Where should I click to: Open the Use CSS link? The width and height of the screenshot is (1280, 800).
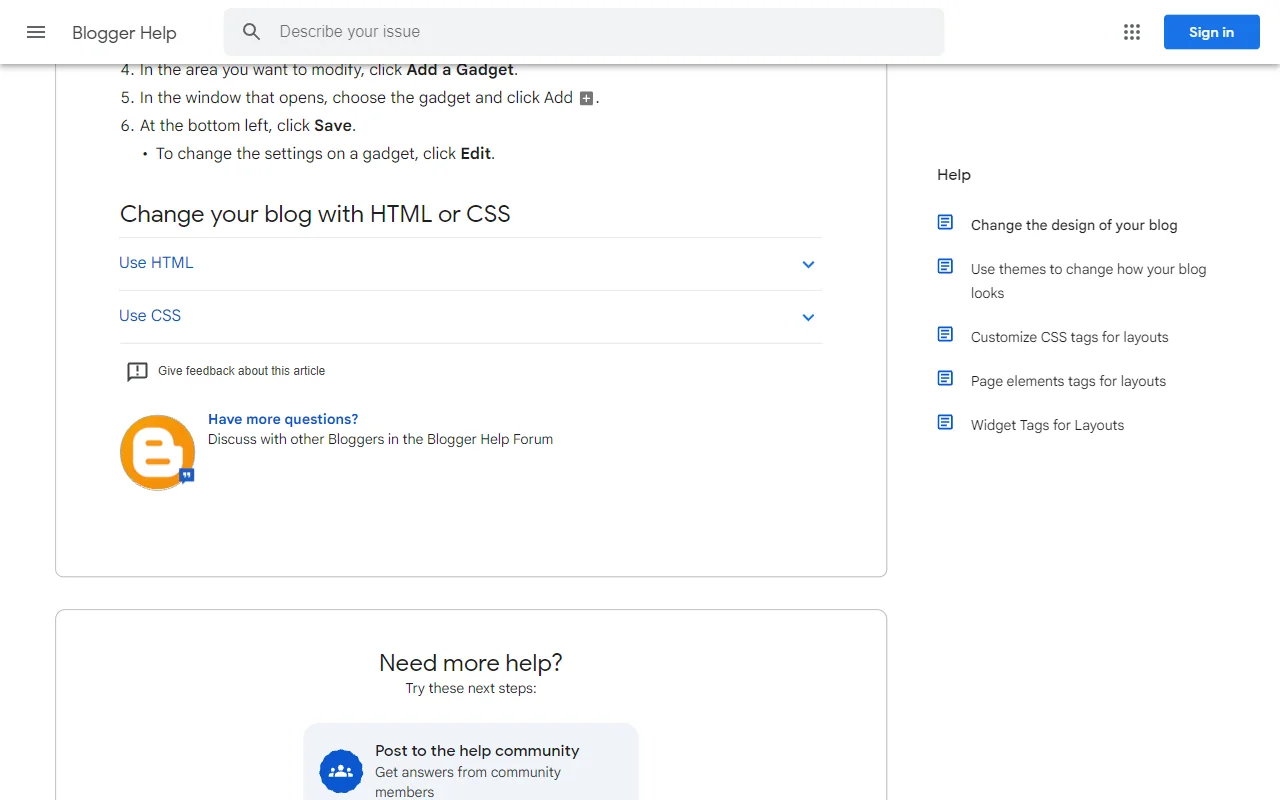150,316
